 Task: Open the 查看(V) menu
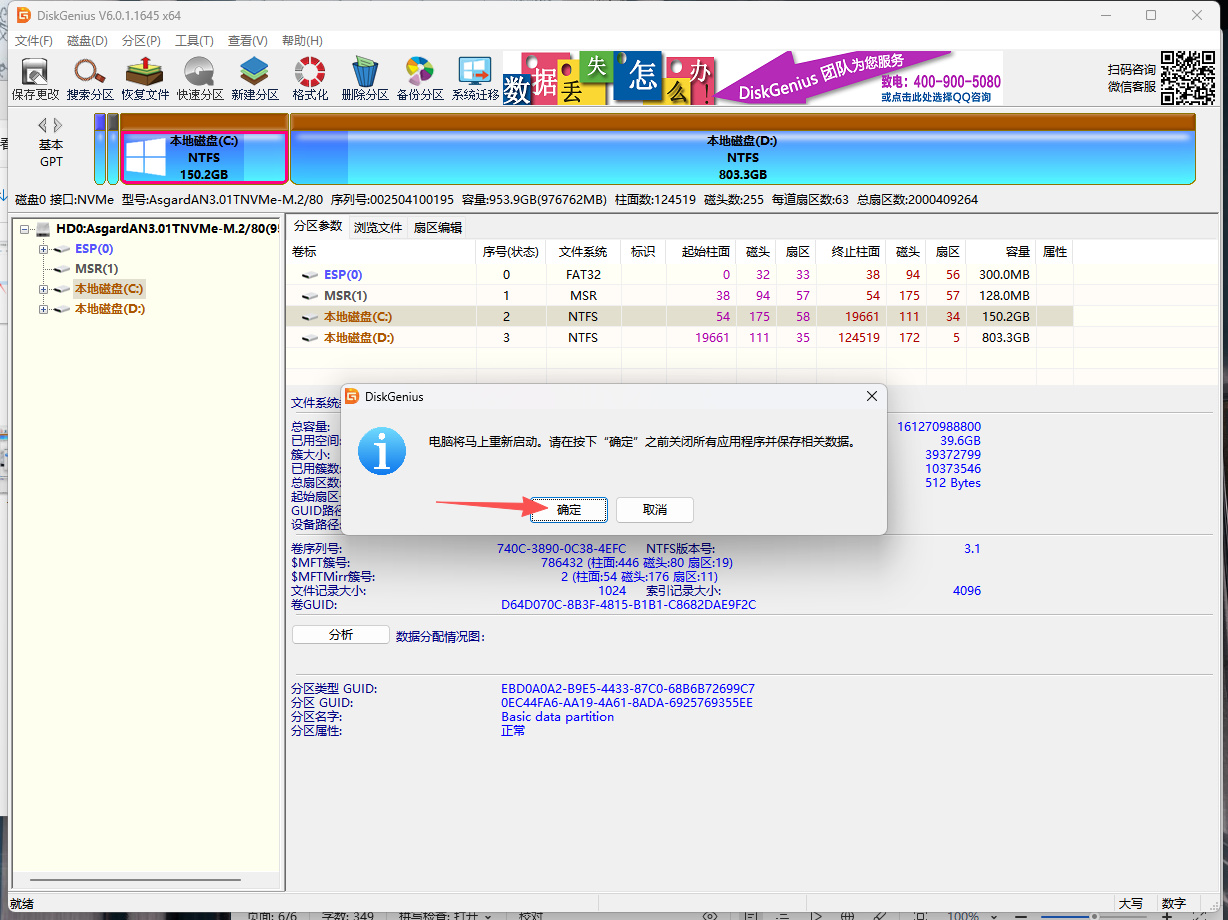247,41
